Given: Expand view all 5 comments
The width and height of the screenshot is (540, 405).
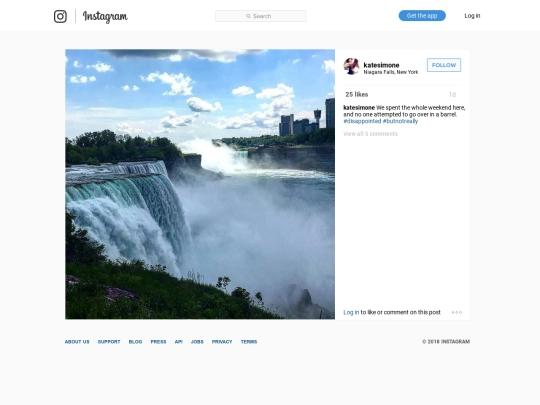Looking at the screenshot, I should [371, 134].
